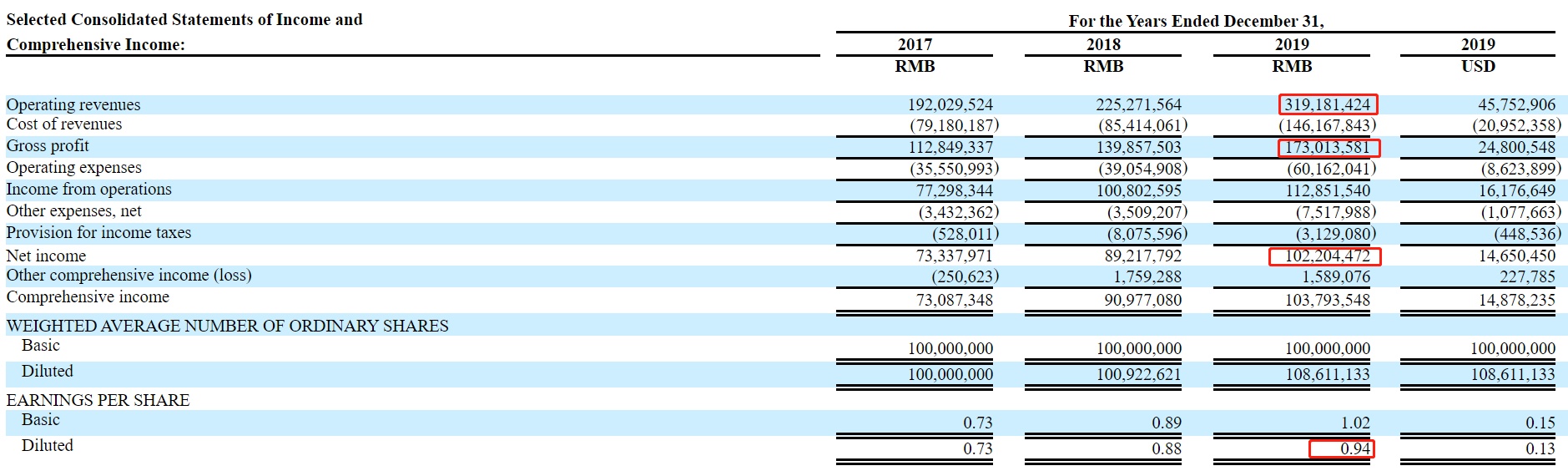Click the 'Selected Consolidated Statements of Income and' title
This screenshot has height=471, width=1568.
tap(184, 19)
